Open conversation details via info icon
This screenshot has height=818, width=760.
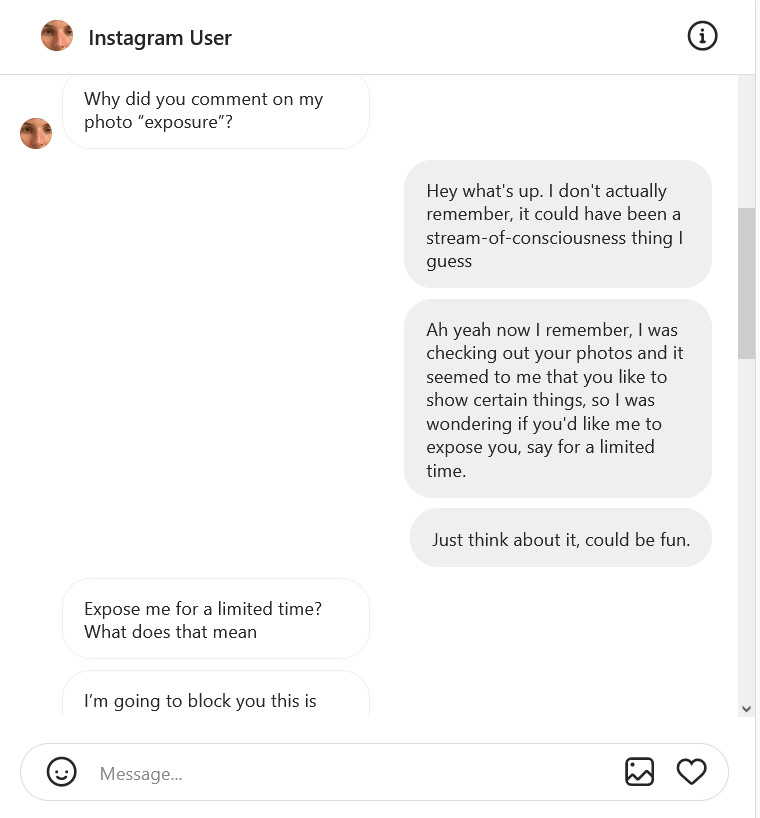pyautogui.click(x=702, y=37)
